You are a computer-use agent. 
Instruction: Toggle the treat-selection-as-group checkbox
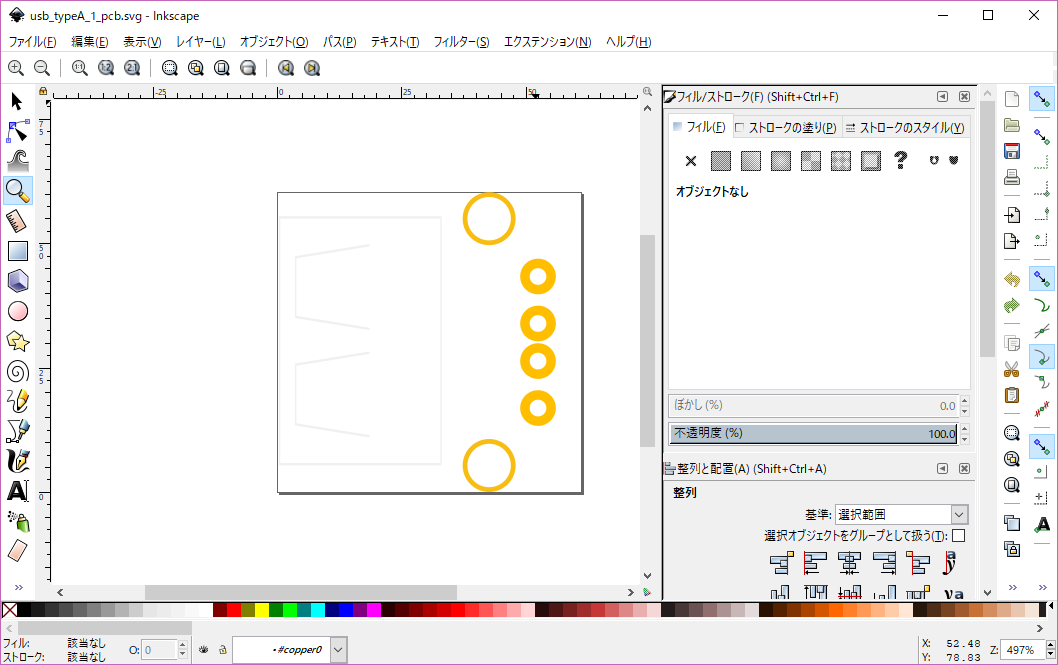point(958,536)
